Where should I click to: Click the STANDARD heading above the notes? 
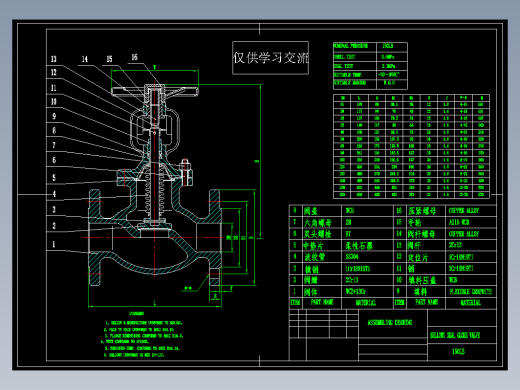pos(137,314)
